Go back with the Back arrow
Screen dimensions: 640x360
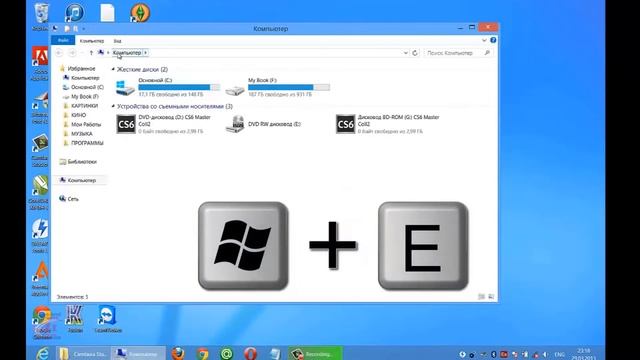pyautogui.click(x=59, y=53)
